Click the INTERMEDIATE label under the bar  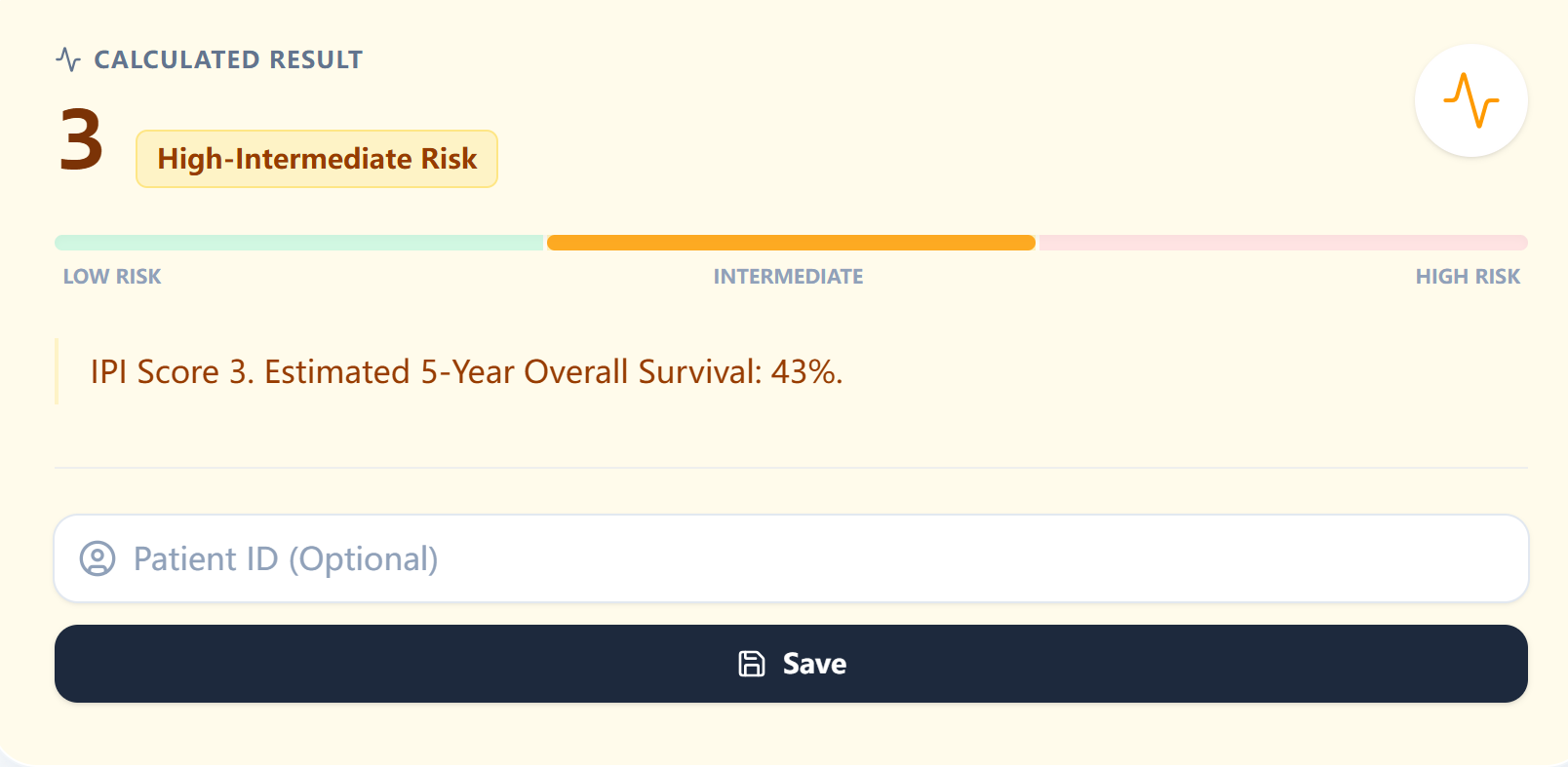click(x=788, y=277)
